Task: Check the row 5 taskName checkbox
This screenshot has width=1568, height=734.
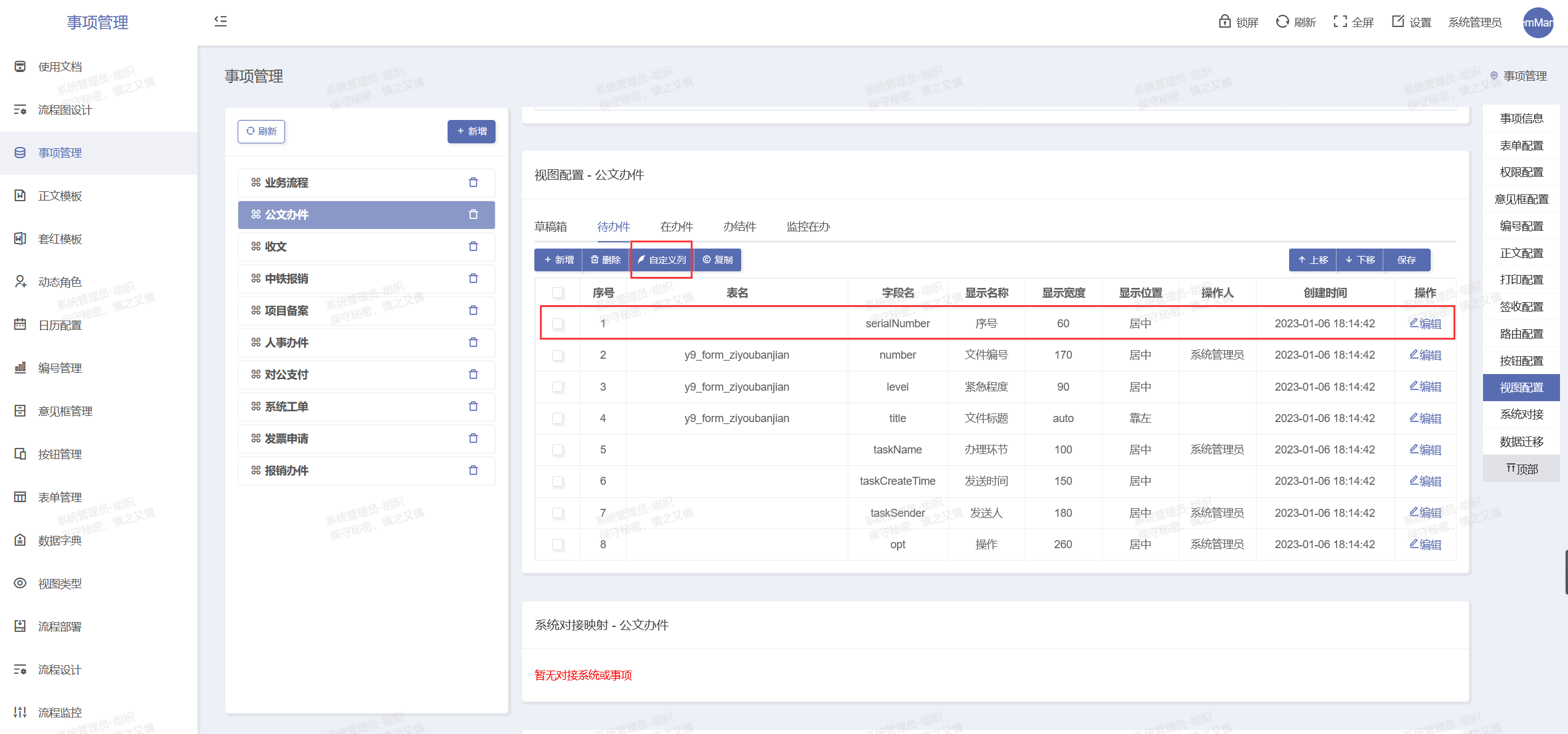Action: pos(558,450)
